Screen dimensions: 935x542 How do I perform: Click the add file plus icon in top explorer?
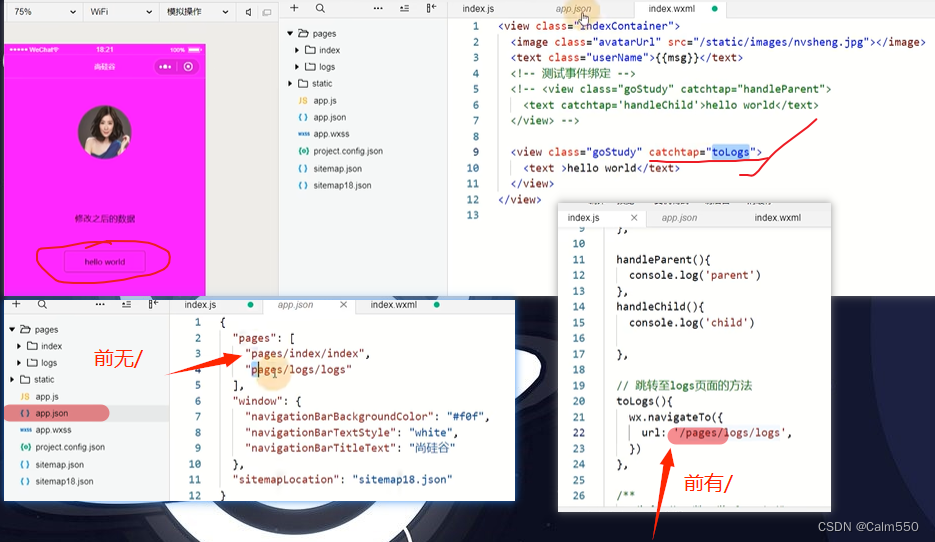click(294, 8)
